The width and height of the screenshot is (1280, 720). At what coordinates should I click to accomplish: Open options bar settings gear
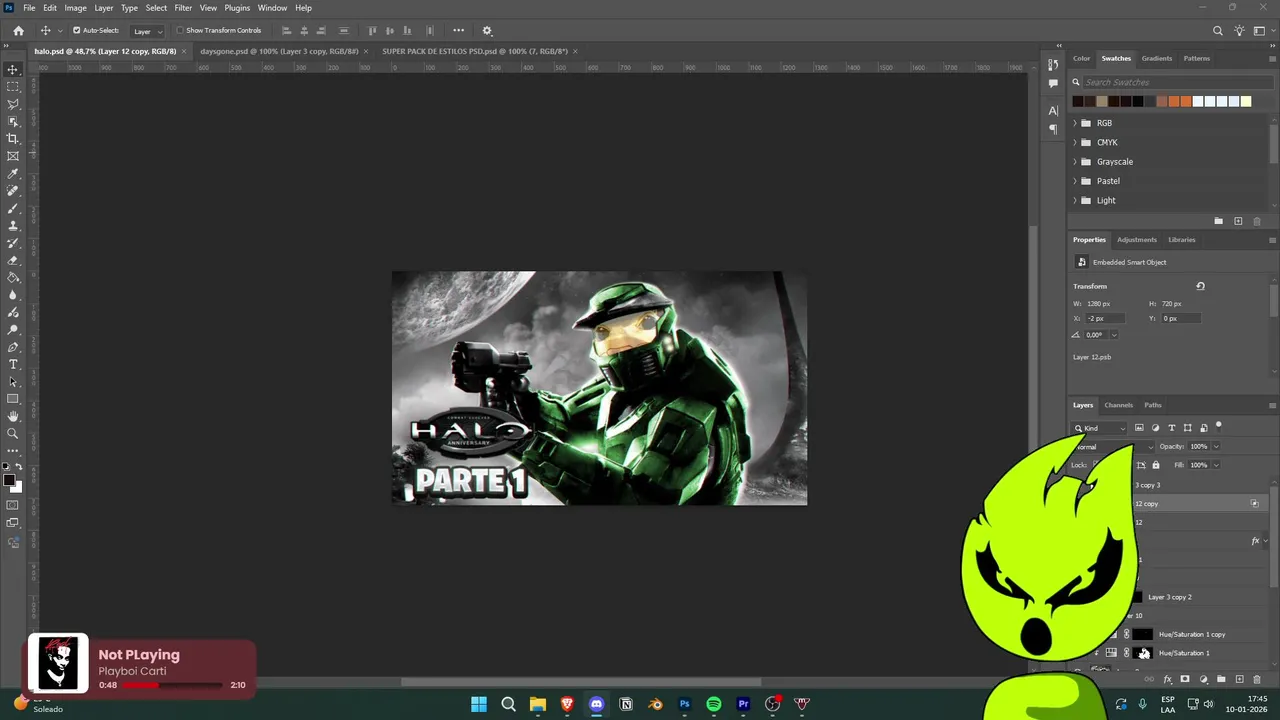(487, 31)
